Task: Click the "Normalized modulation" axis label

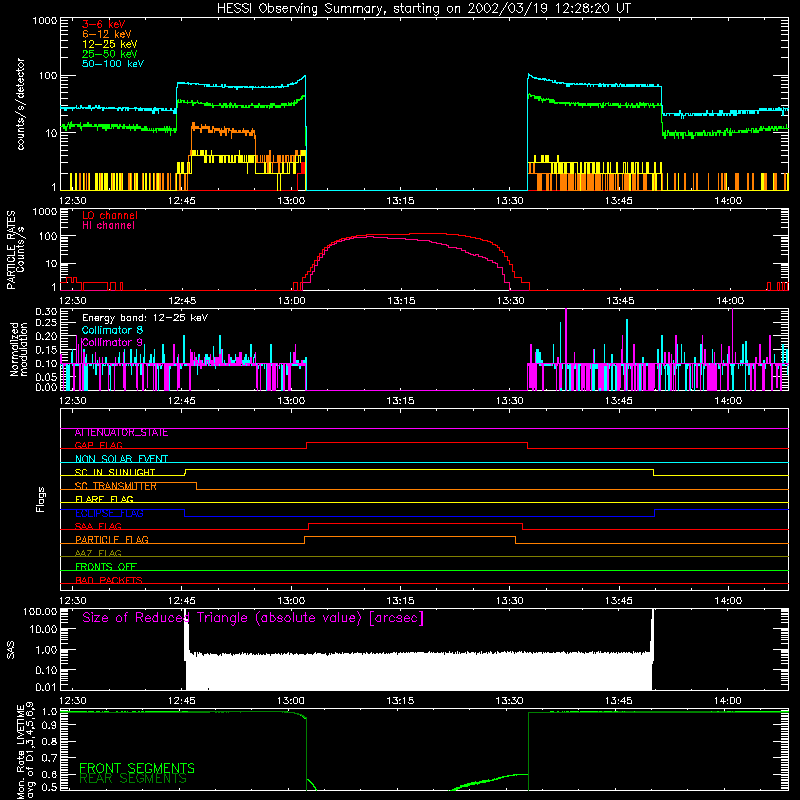Action: tap(18, 349)
